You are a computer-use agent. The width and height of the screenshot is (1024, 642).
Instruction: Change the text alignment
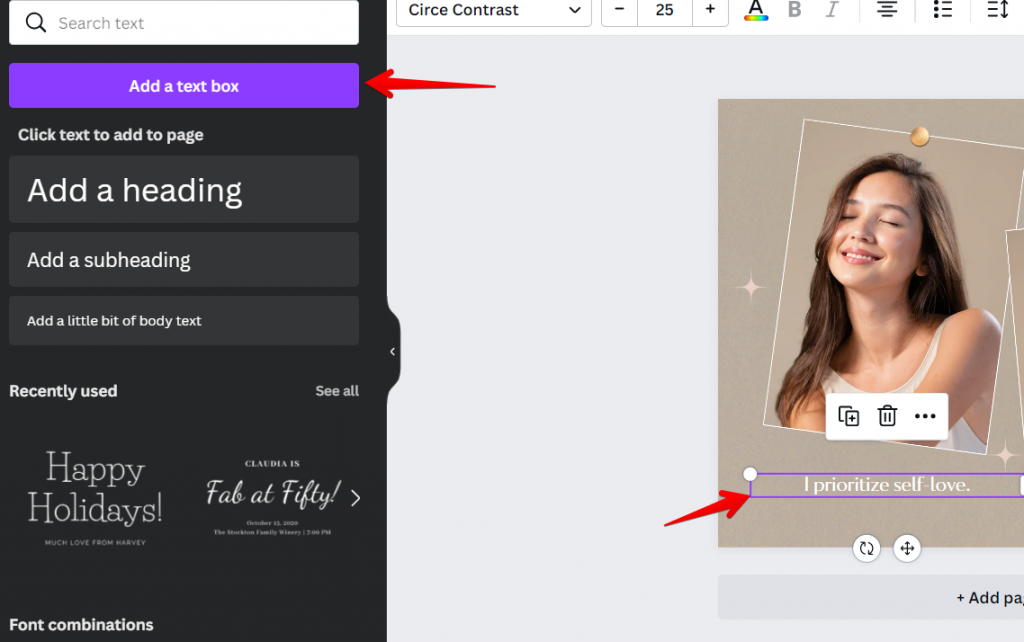click(886, 10)
